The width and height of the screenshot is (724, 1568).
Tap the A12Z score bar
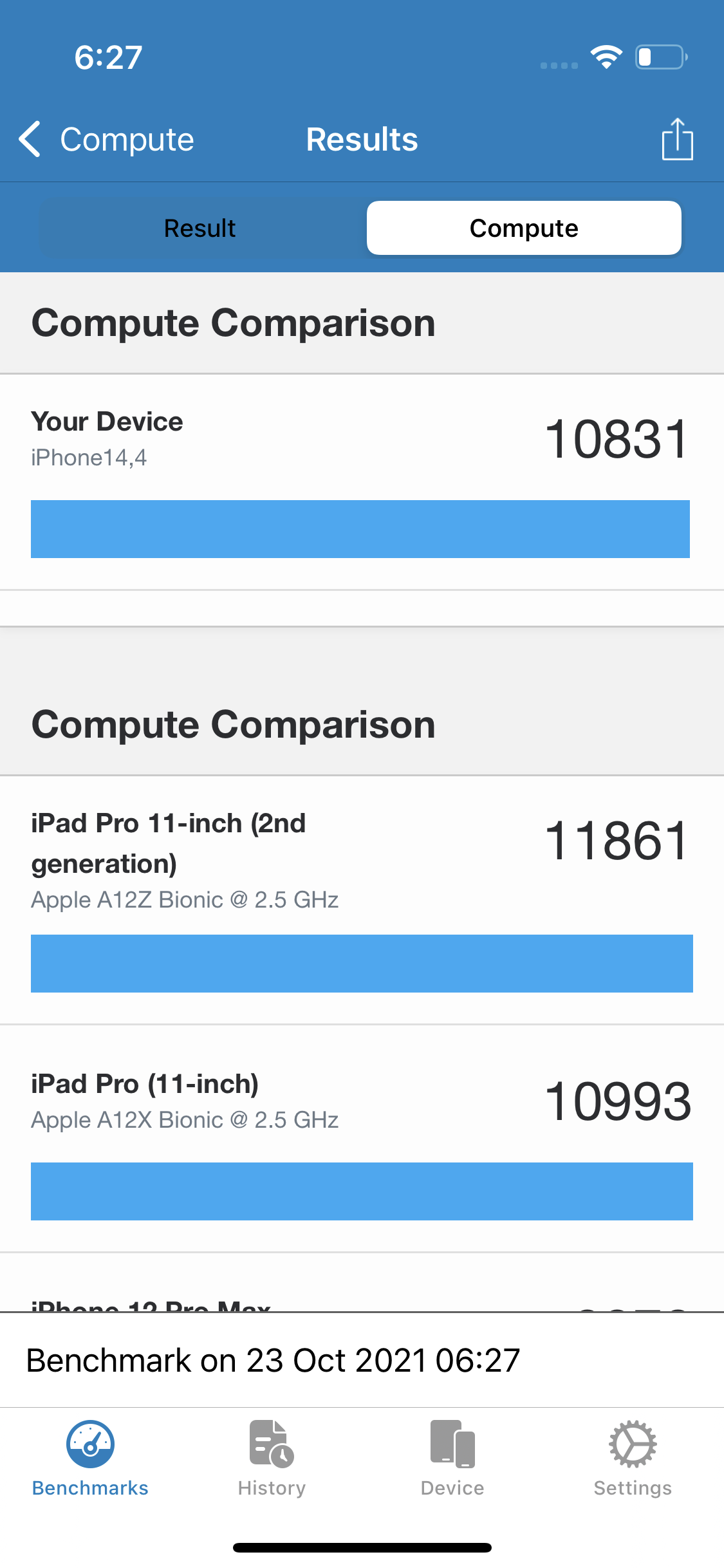pyautogui.click(x=362, y=964)
